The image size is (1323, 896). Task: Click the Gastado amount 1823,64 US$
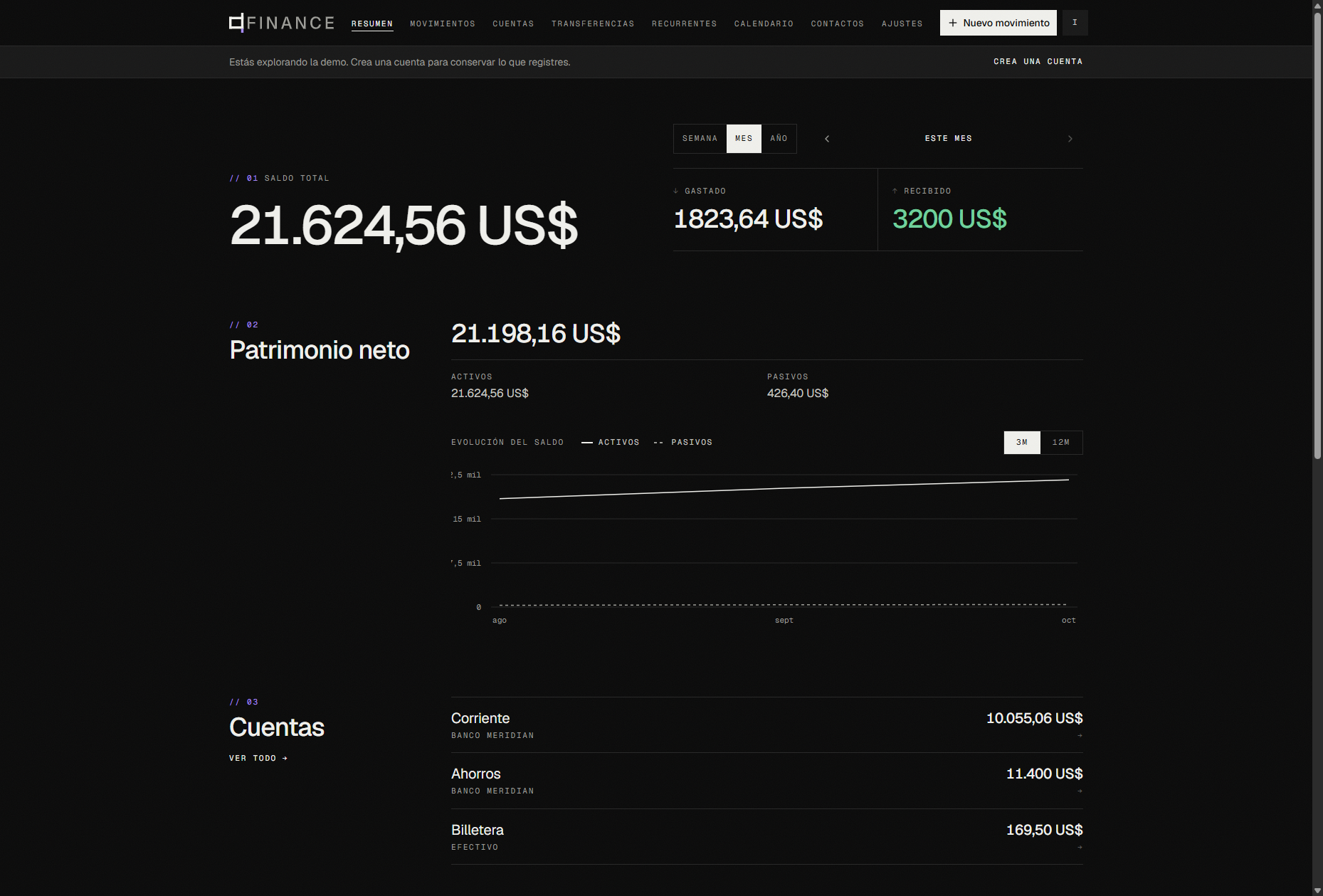point(748,219)
